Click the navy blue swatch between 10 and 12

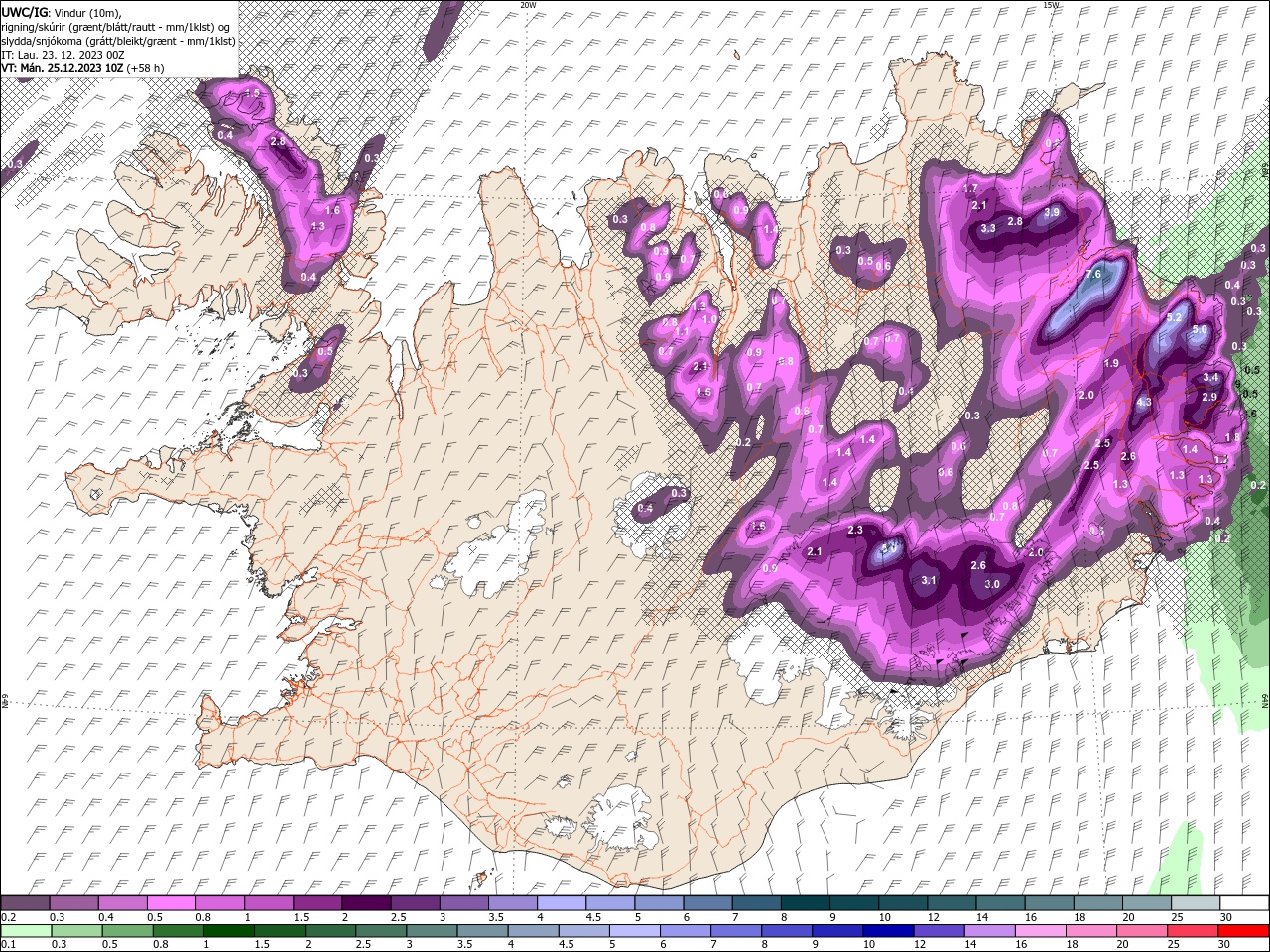click(887, 931)
